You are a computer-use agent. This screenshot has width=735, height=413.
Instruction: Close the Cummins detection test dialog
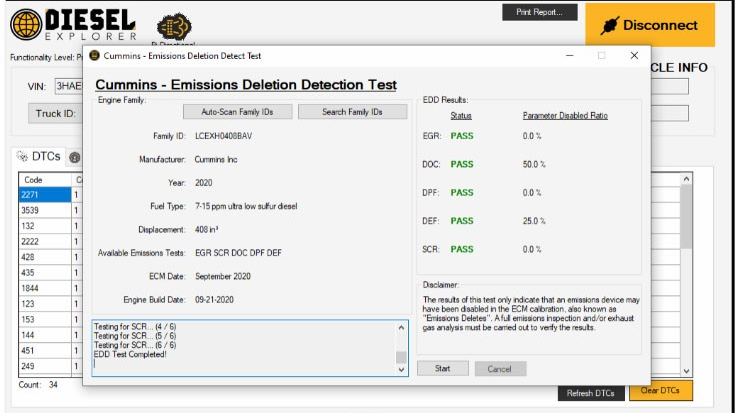click(x=634, y=56)
